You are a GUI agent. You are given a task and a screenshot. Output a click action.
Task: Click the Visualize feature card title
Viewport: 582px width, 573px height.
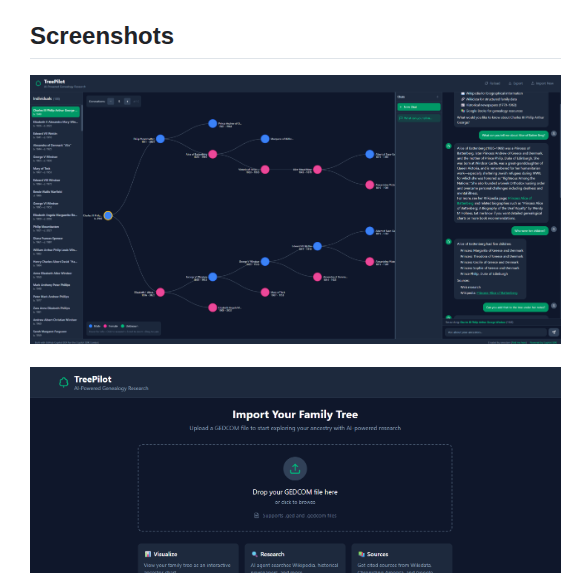165,554
